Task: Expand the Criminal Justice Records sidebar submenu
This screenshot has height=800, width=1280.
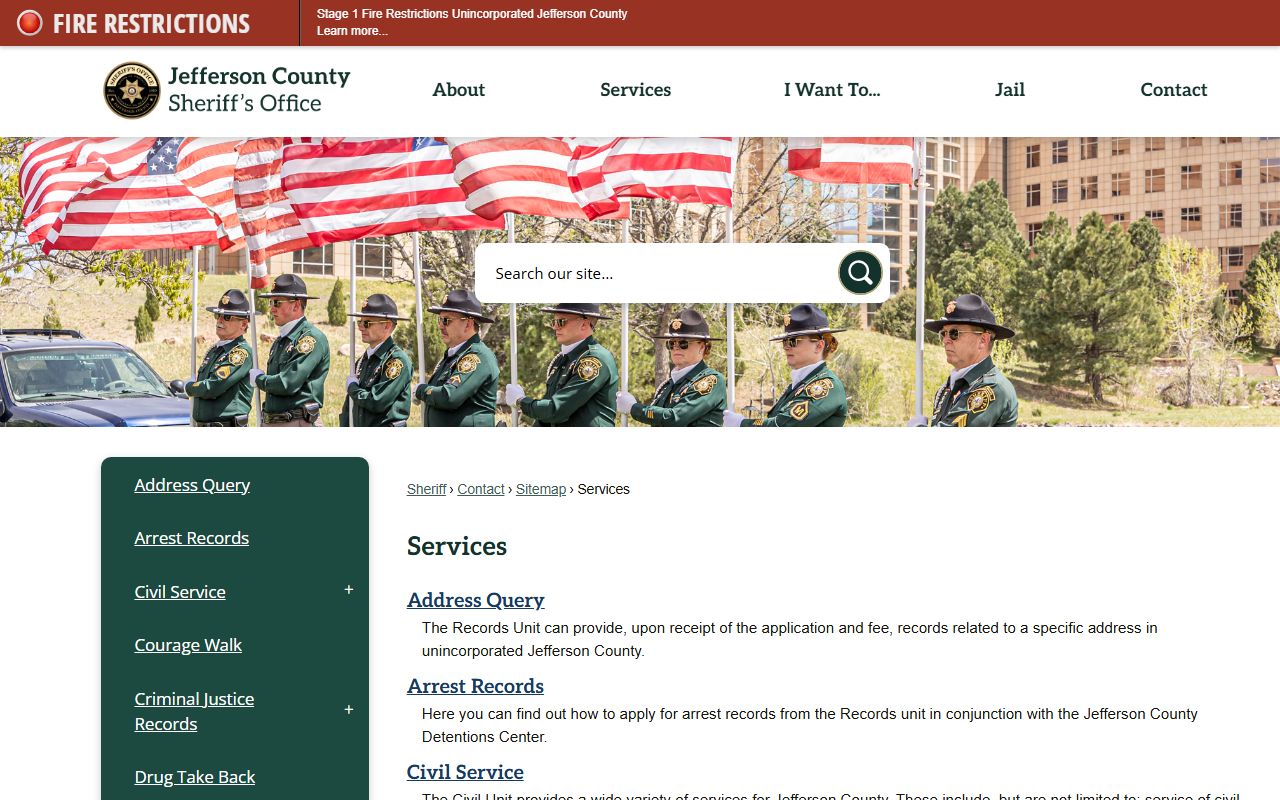Action: (349, 710)
